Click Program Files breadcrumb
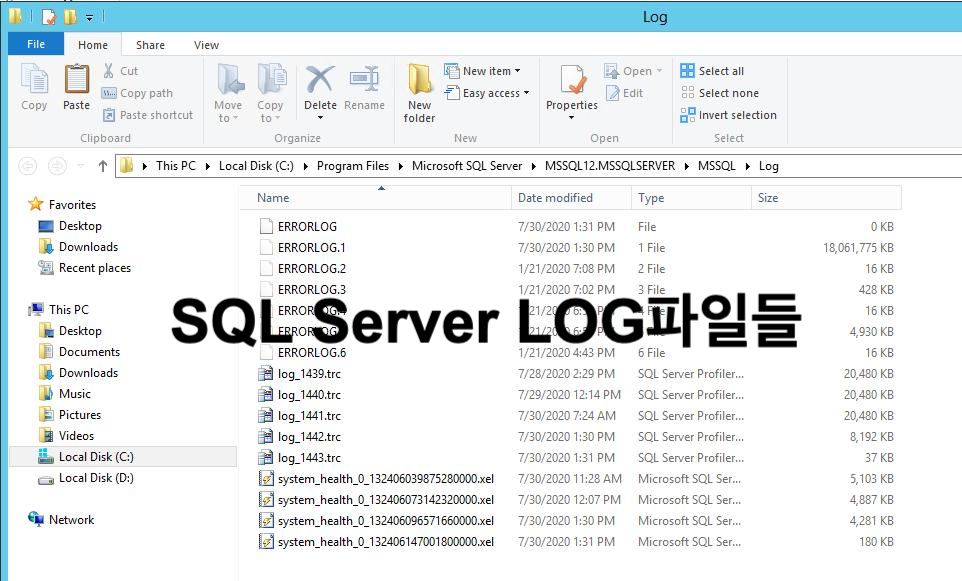The width and height of the screenshot is (962, 581). (353, 166)
